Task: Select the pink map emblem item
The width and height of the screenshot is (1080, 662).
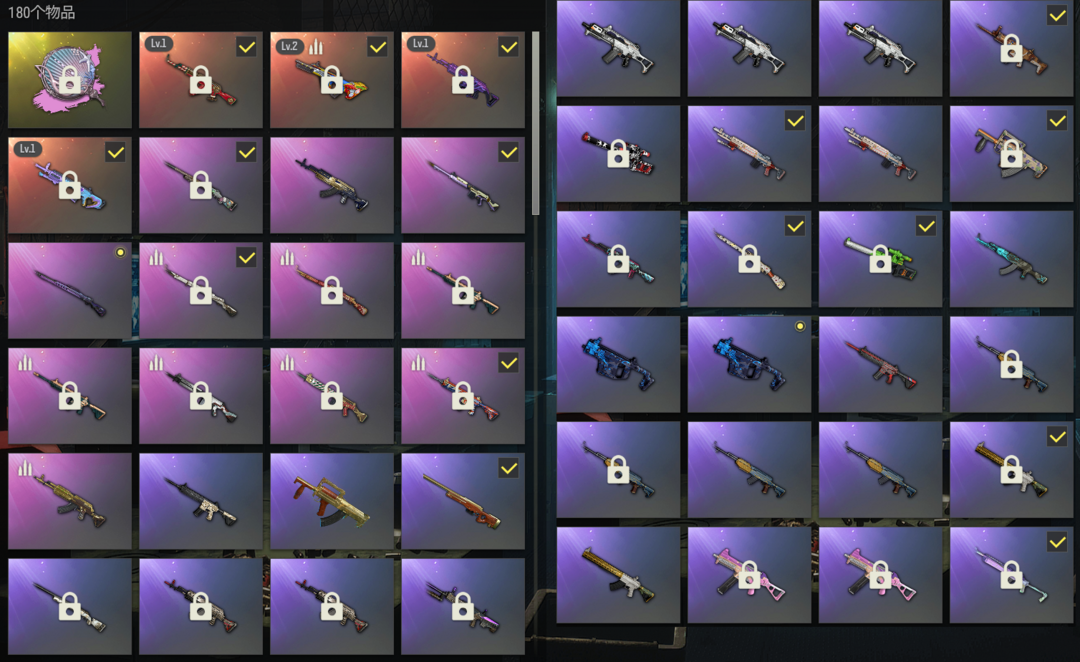Action: pyautogui.click(x=70, y=80)
